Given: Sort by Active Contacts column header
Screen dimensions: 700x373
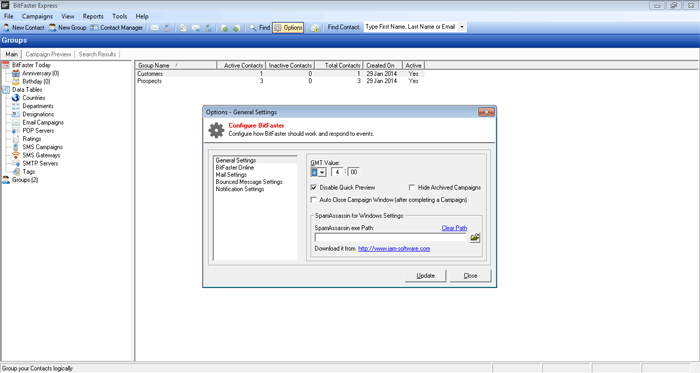Looking at the screenshot, I should [x=242, y=65].
